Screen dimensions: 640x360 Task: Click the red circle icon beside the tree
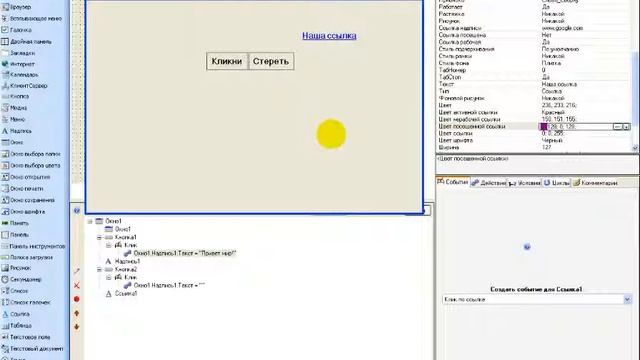coord(76,299)
